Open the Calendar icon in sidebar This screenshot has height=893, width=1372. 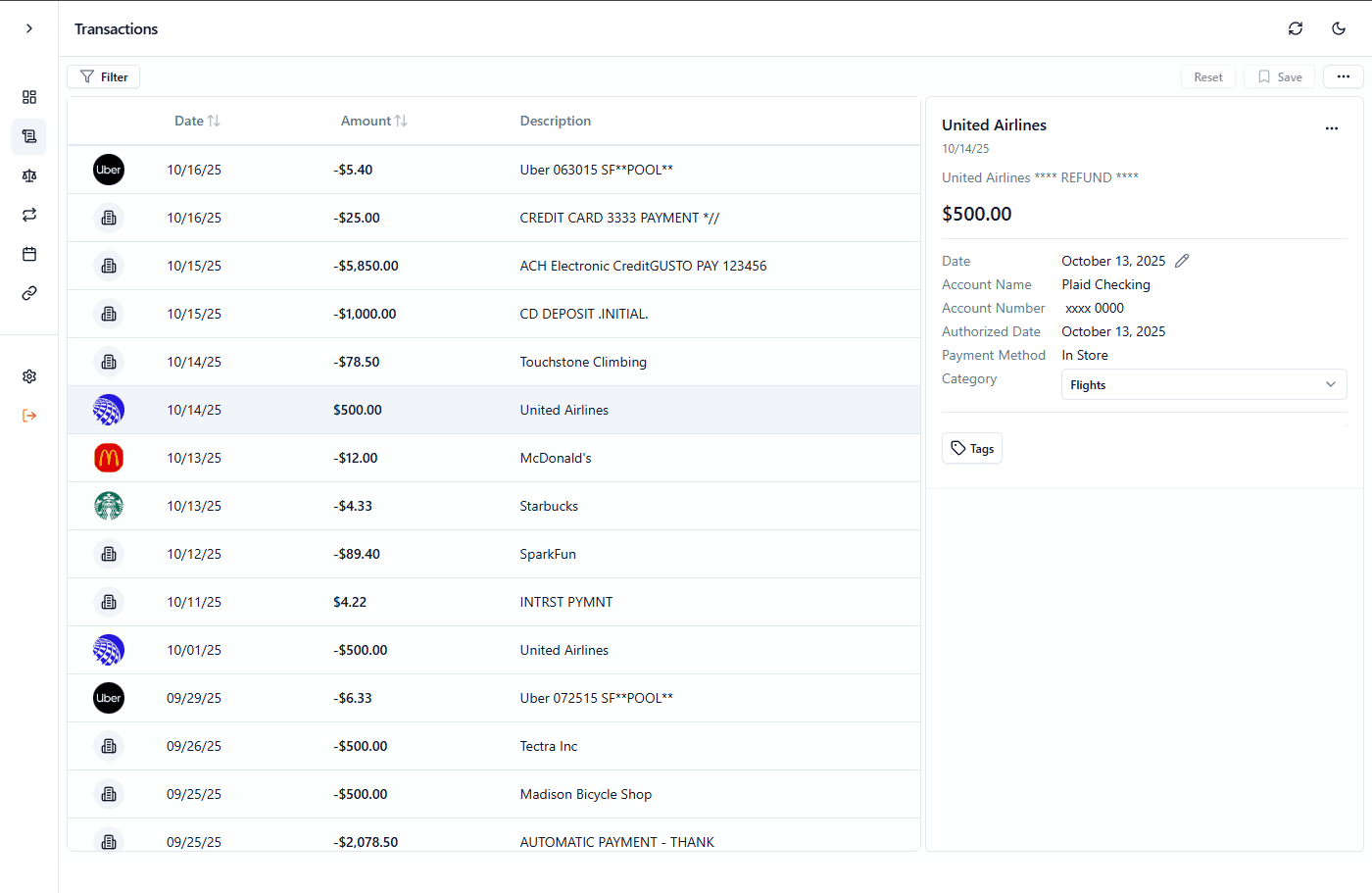(x=29, y=253)
